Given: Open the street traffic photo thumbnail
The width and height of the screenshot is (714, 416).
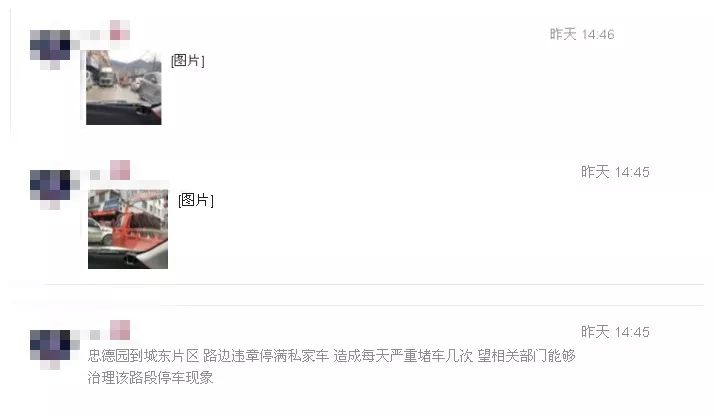Looking at the screenshot, I should click(124, 87).
